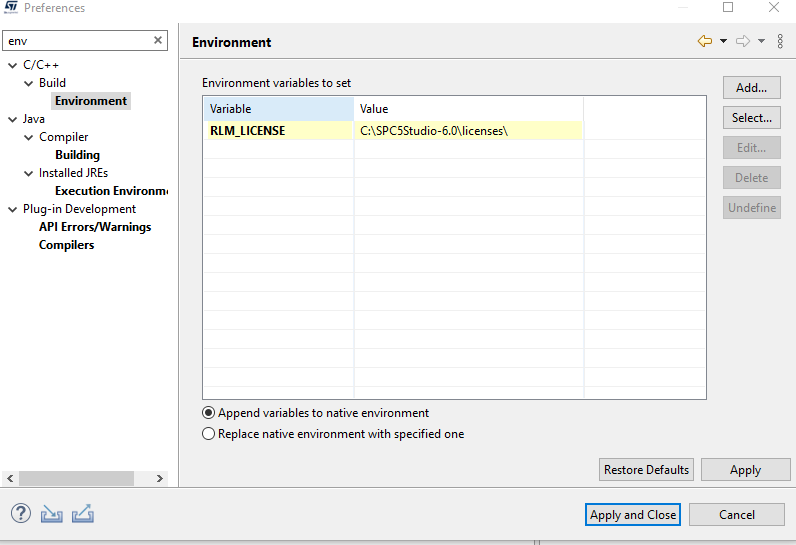Click the right scroll arrow in tree pane
This screenshot has height=545, width=796.
click(159, 479)
